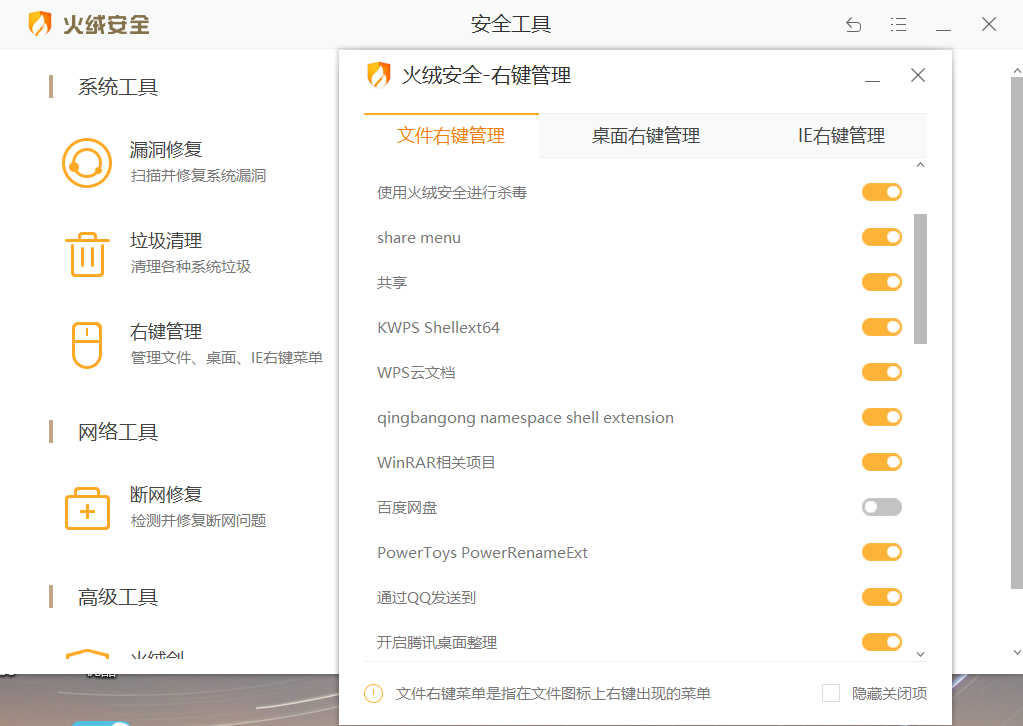
Task: Open 断网修复 tool label
Action: pos(166,495)
